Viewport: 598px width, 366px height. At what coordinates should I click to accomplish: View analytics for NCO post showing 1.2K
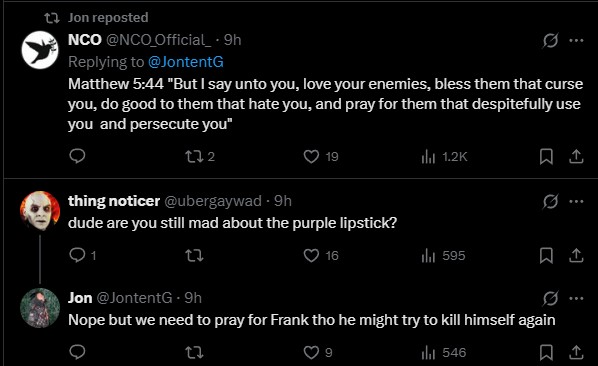444,156
